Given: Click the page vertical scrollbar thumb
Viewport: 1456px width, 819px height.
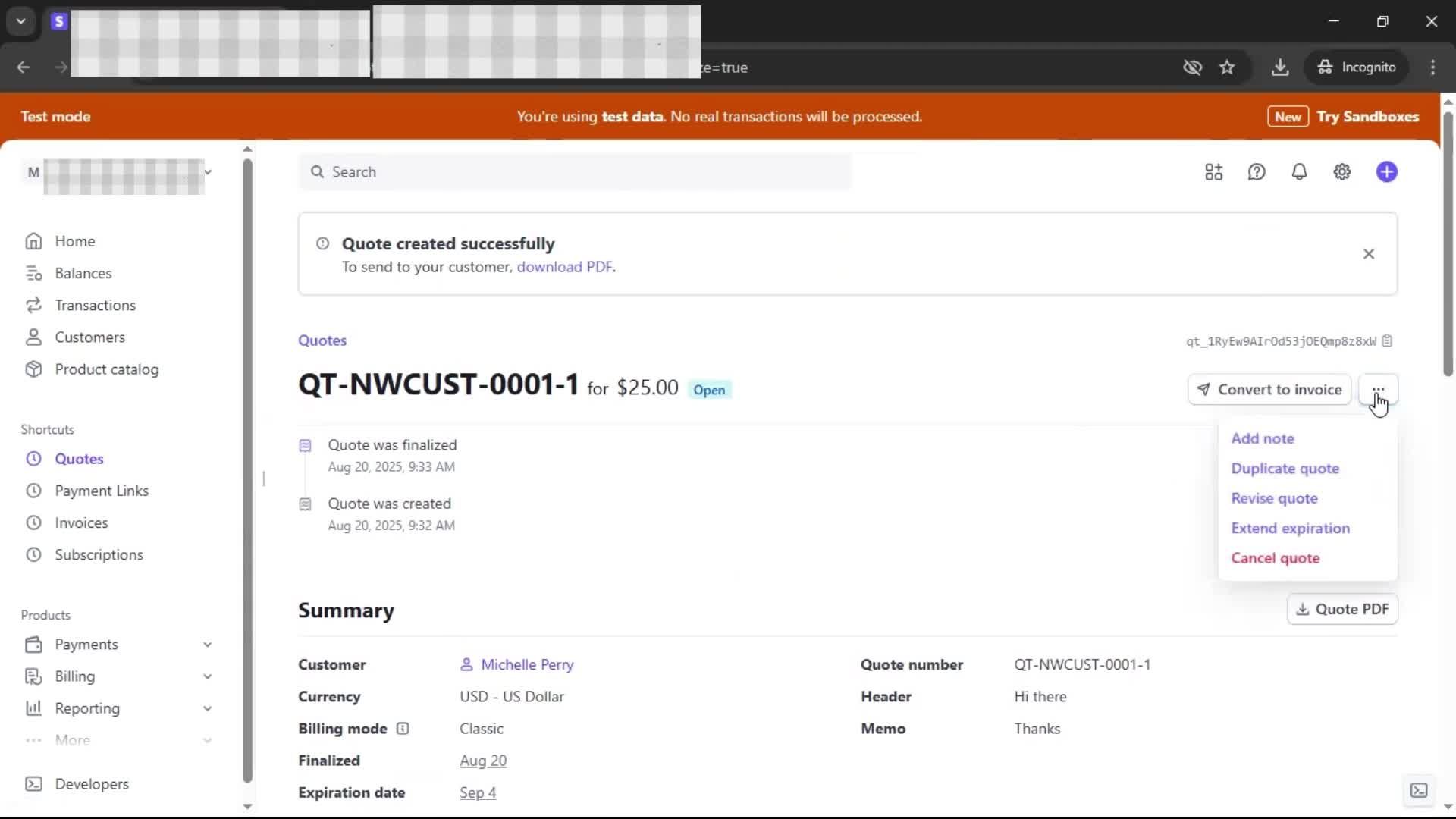Looking at the screenshot, I should click(x=1447, y=243).
